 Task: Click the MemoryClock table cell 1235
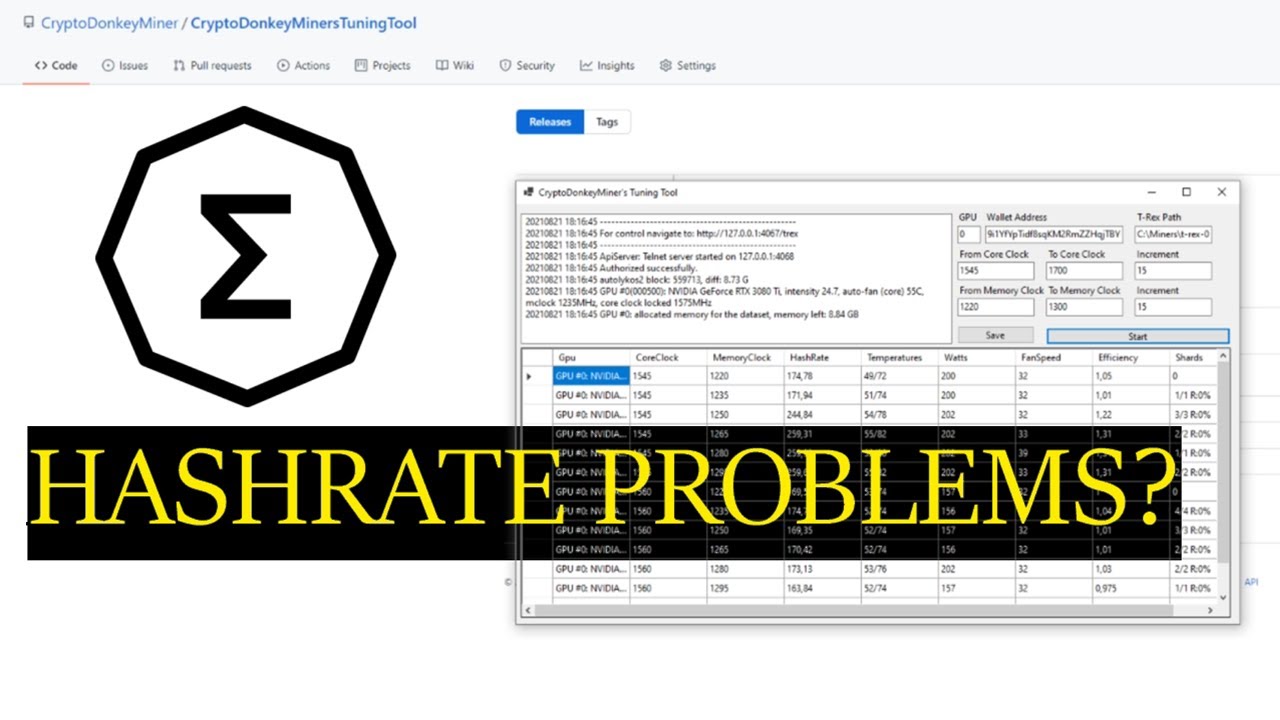point(745,396)
